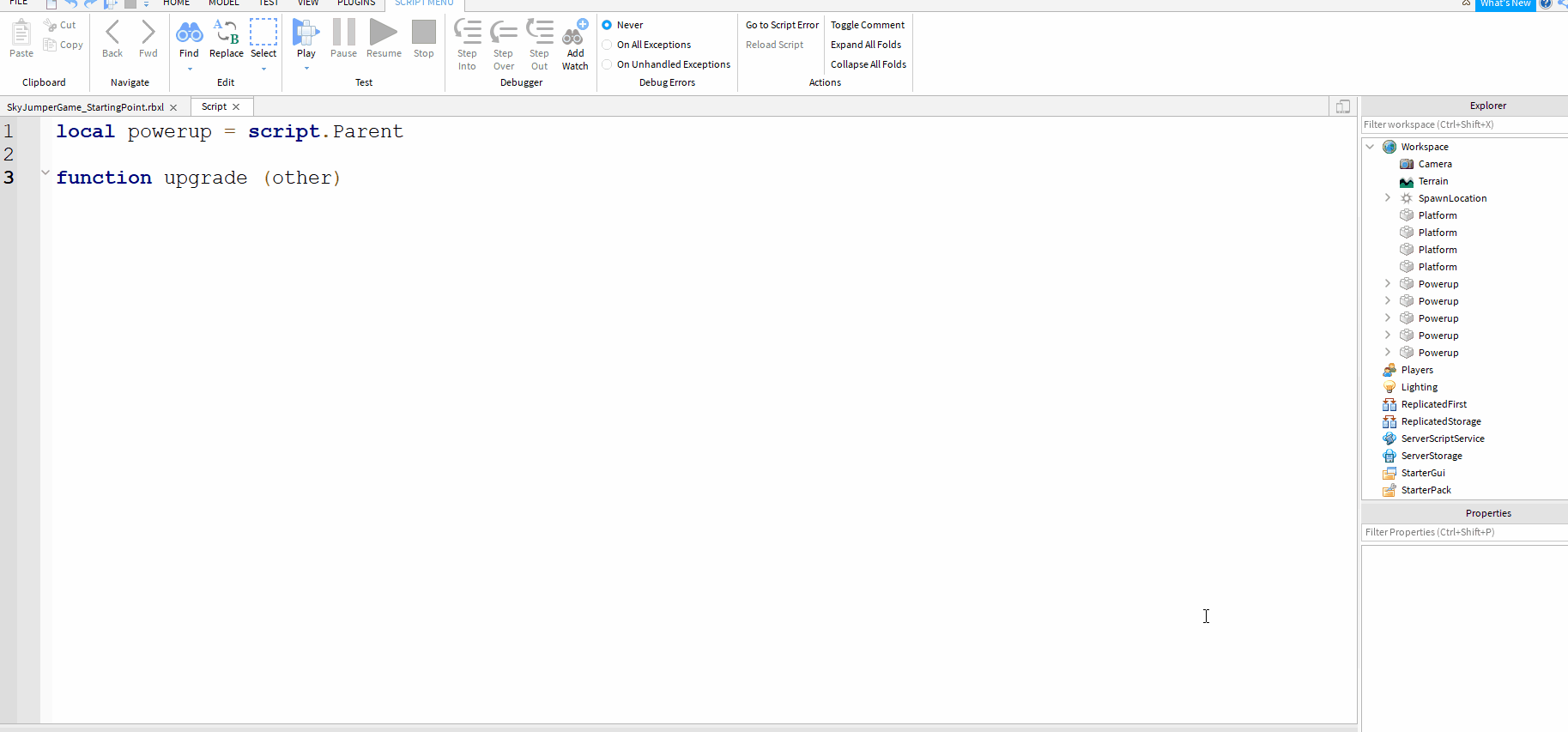Image resolution: width=1568 pixels, height=732 pixels.
Task: Toggle the editor split view icon
Action: point(1343,106)
